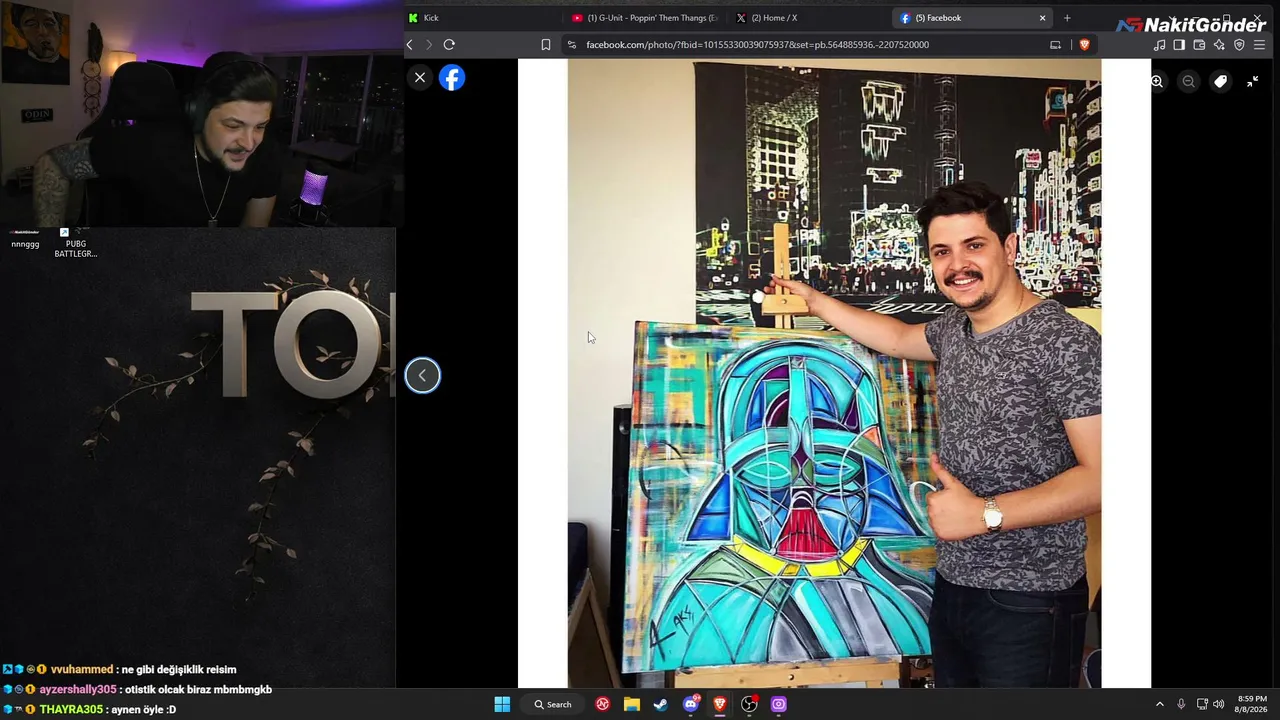The height and width of the screenshot is (720, 1280).
Task: Click the Facebook logo in photo viewer
Action: coord(452,77)
